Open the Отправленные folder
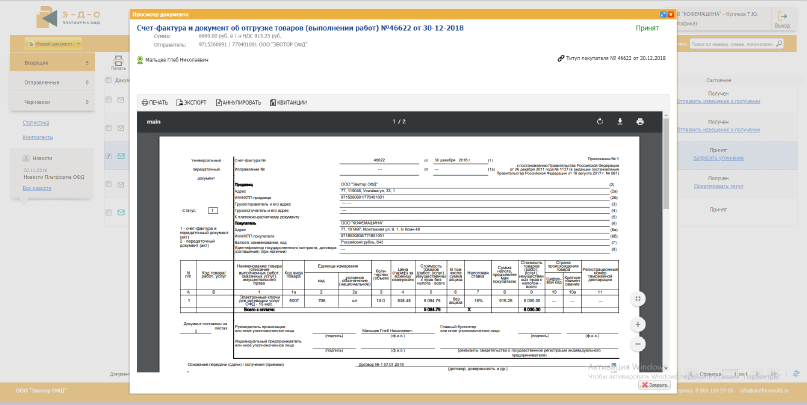This screenshot has height=405, width=807. 42,82
